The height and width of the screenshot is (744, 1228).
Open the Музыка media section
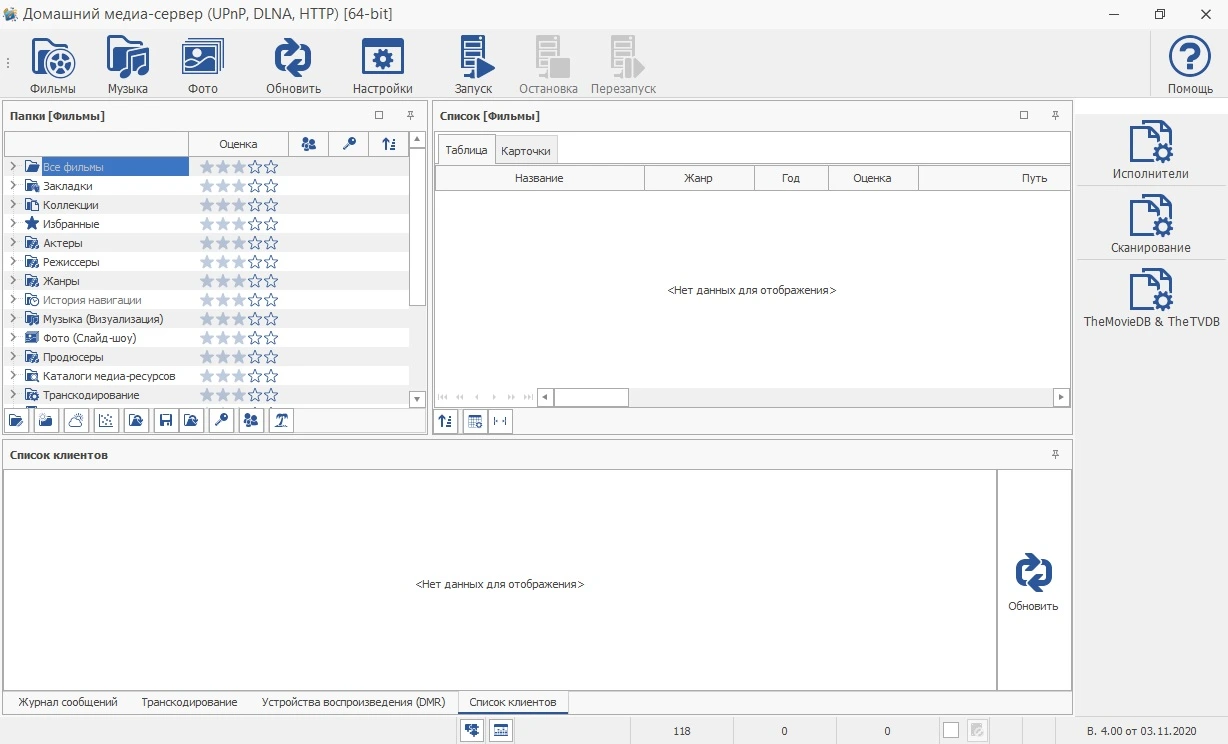click(x=128, y=66)
